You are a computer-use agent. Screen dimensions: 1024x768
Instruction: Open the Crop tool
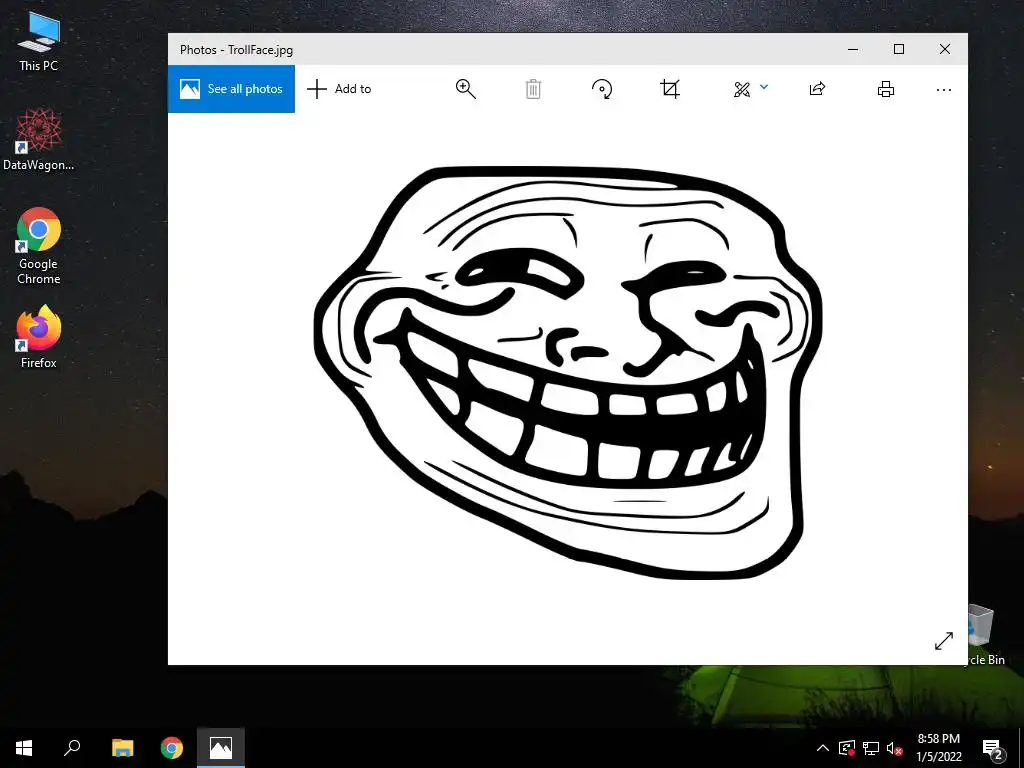(669, 89)
